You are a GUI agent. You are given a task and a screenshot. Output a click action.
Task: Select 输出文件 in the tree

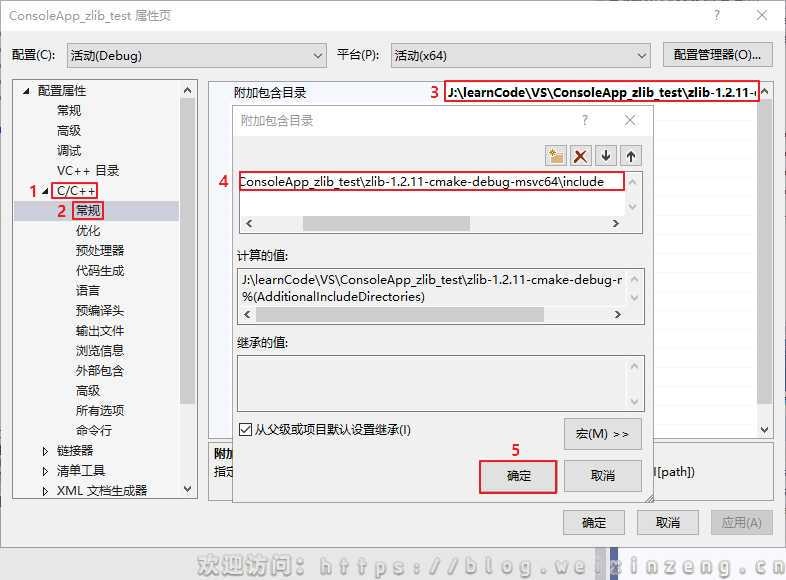(x=100, y=330)
